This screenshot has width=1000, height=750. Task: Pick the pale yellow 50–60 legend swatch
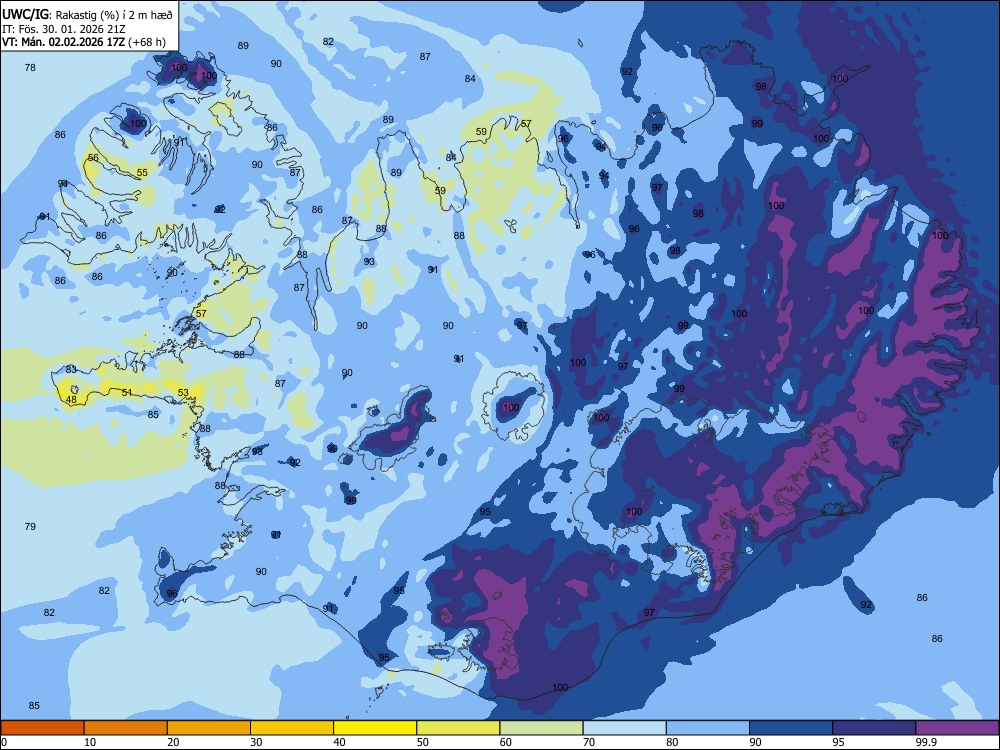(458, 728)
